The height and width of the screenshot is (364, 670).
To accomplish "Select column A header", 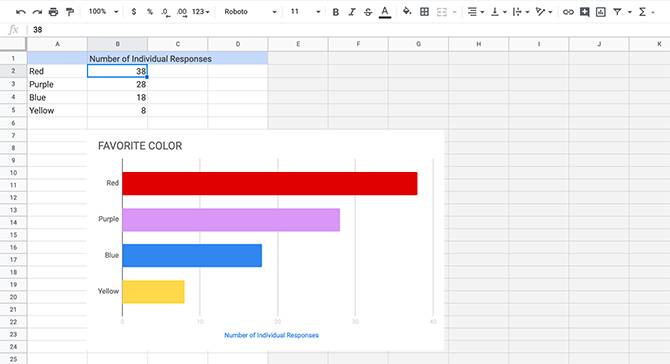I will click(x=57, y=44).
